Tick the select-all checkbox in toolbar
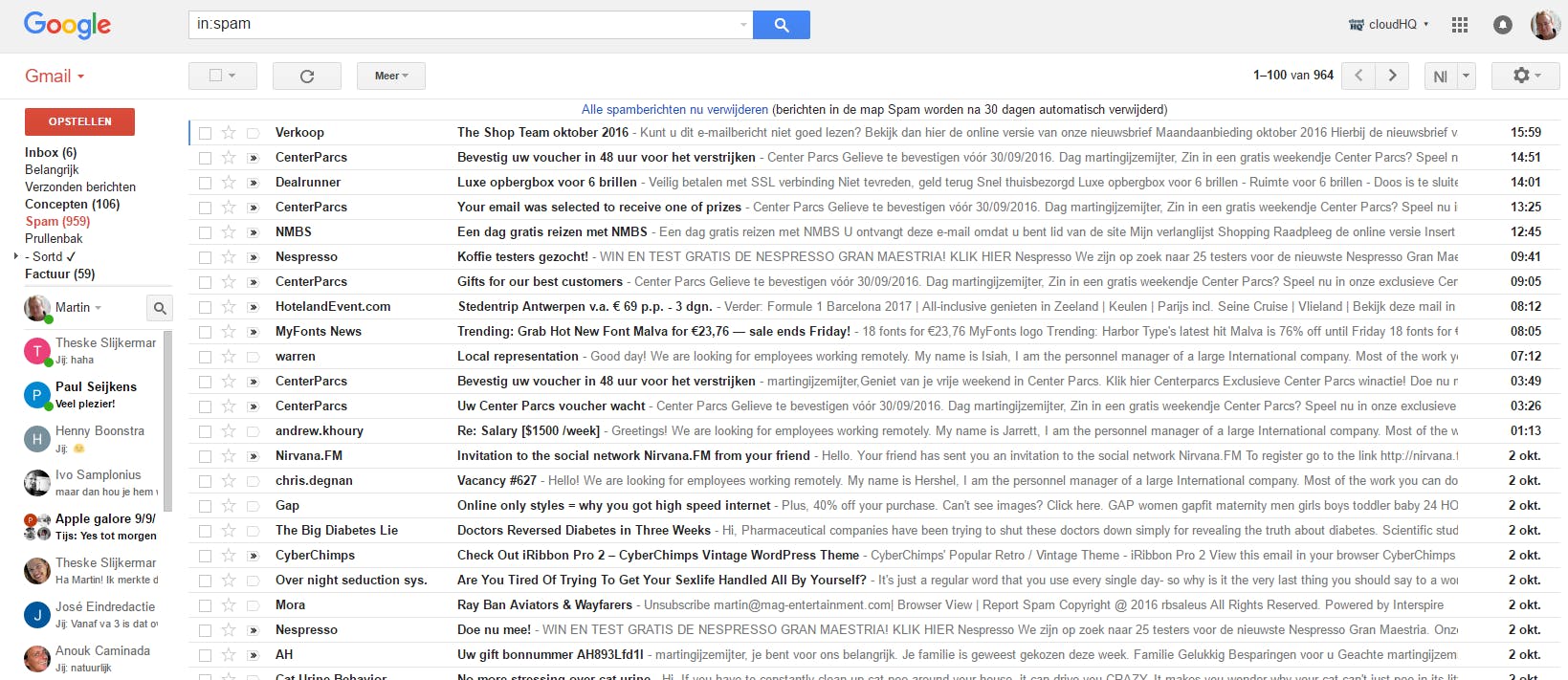Image resolution: width=1568 pixels, height=680 pixels. 215,76
